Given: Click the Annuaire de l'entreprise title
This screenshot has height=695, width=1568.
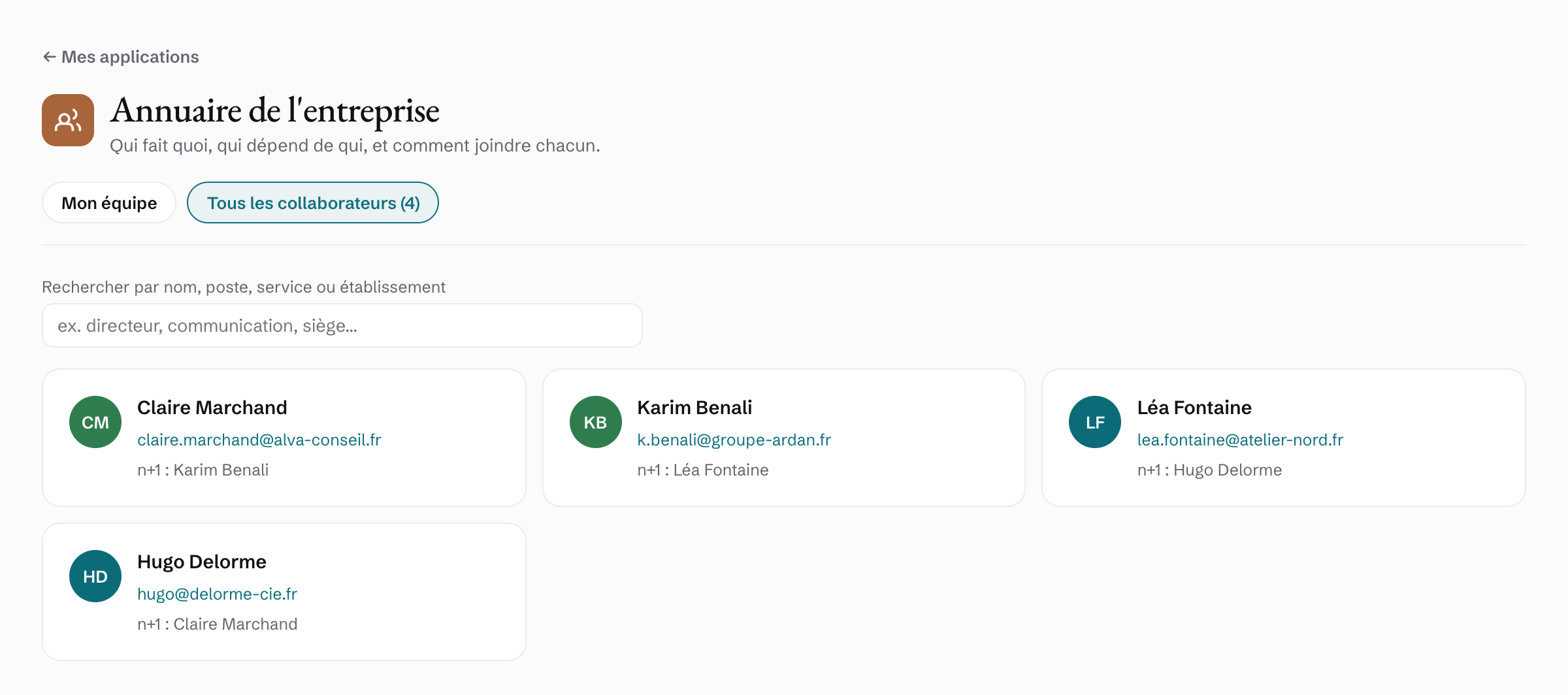Looking at the screenshot, I should (275, 110).
